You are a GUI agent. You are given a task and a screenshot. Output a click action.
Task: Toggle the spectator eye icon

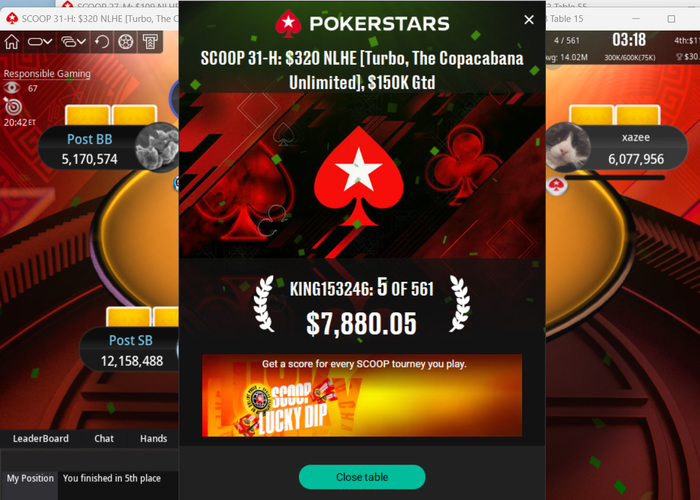click(12, 88)
